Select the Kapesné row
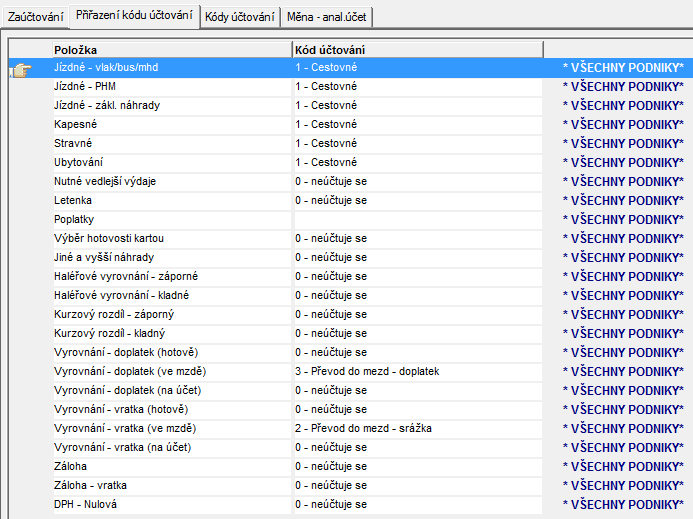Screen dimensions: 693x519 click(171, 125)
